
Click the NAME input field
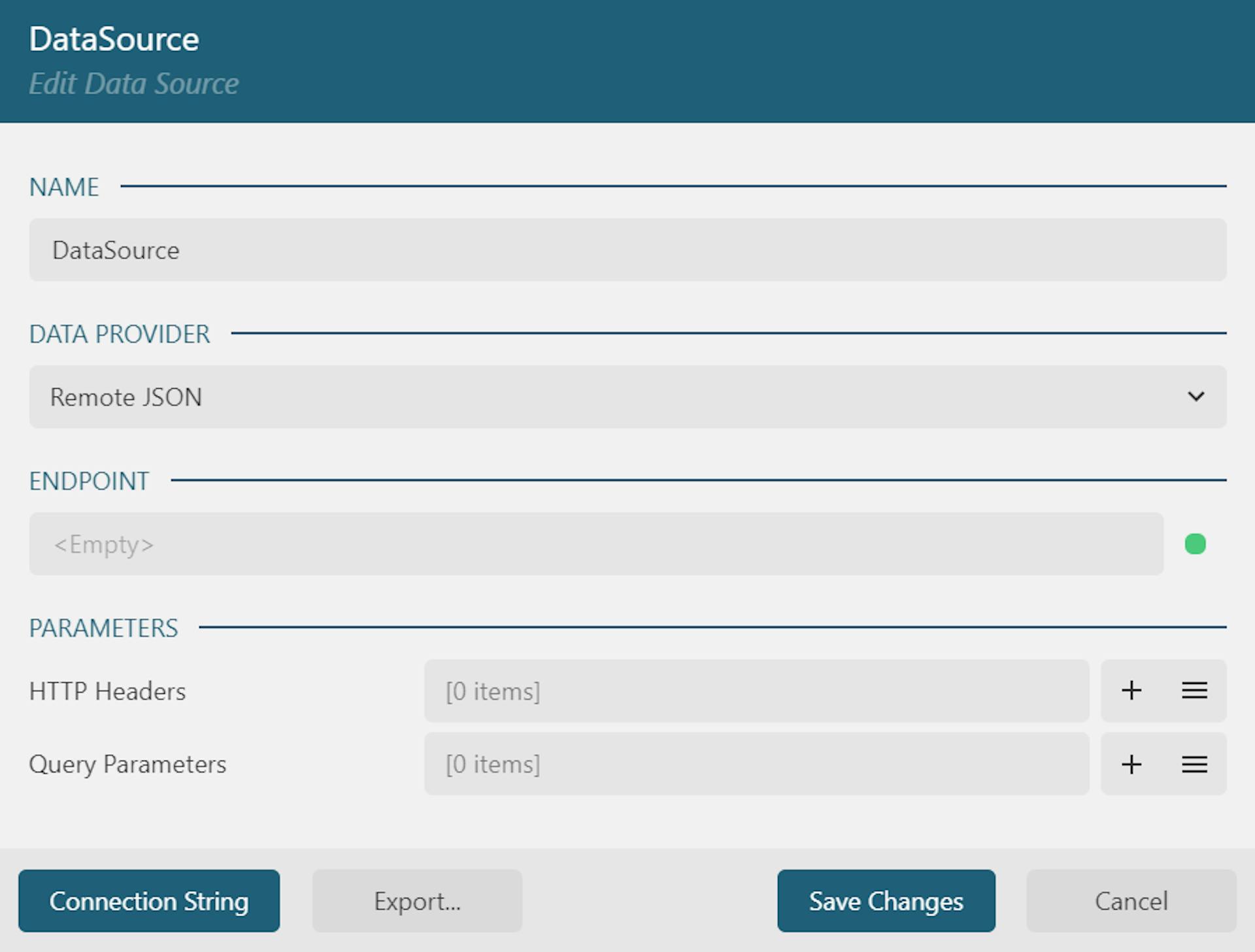click(x=628, y=250)
